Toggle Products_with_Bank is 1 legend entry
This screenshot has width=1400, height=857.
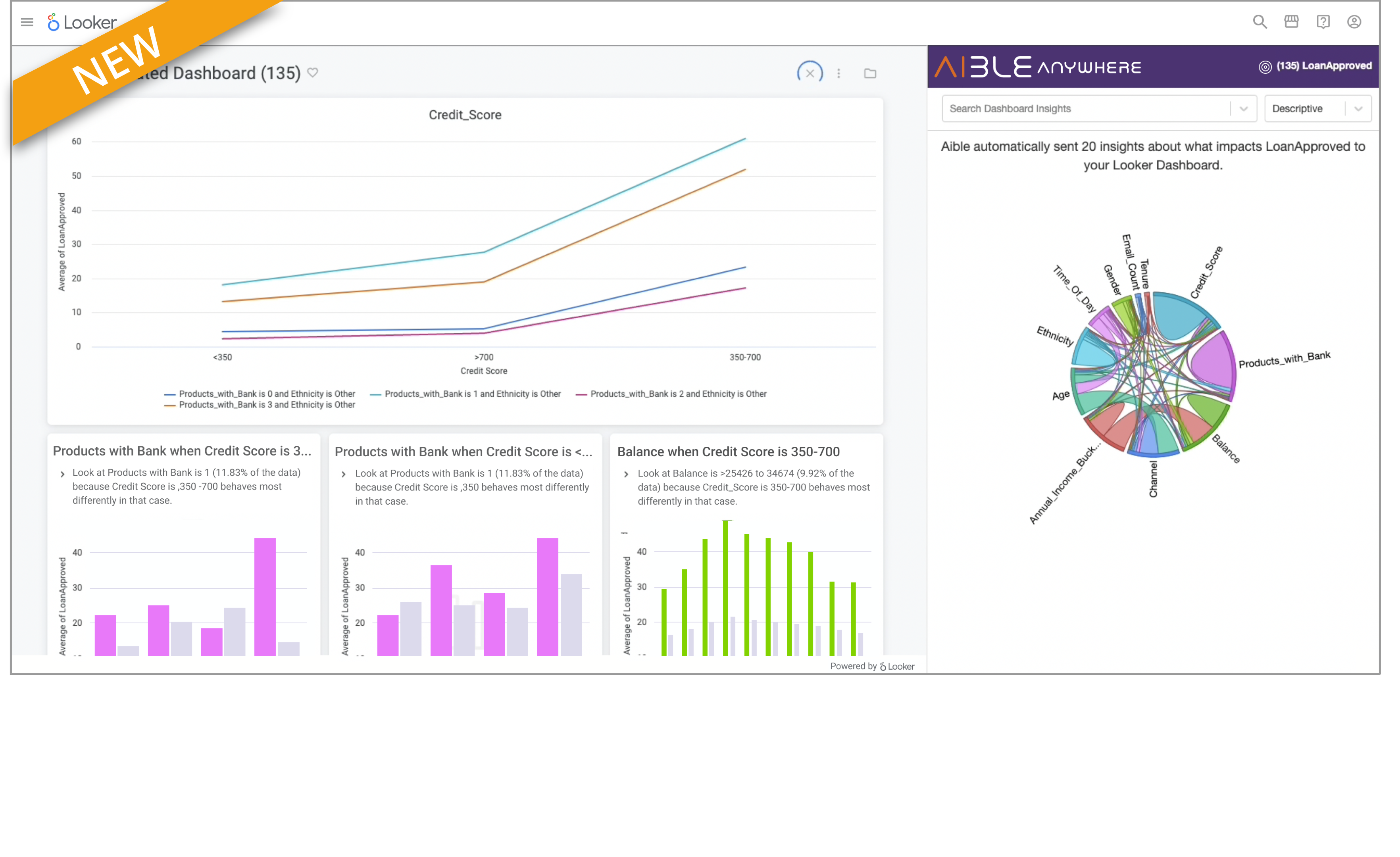(x=465, y=394)
